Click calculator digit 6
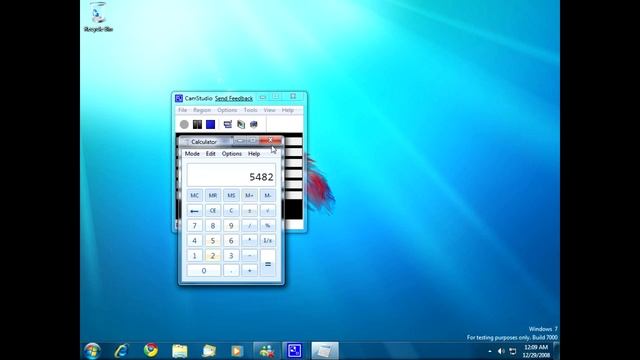Screen dimensions: 640x360 231,241
